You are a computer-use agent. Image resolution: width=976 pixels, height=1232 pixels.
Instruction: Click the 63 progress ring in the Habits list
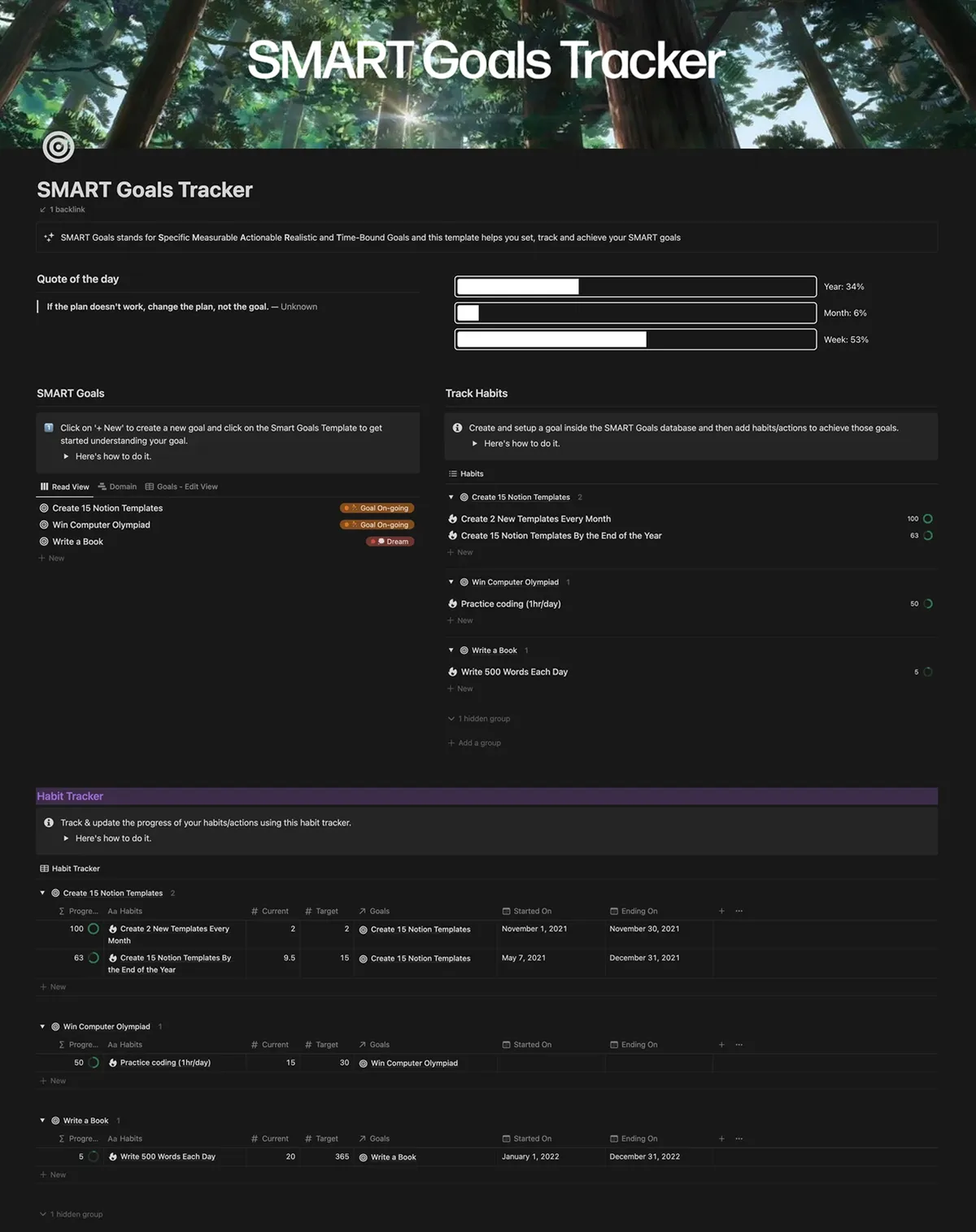(x=928, y=536)
